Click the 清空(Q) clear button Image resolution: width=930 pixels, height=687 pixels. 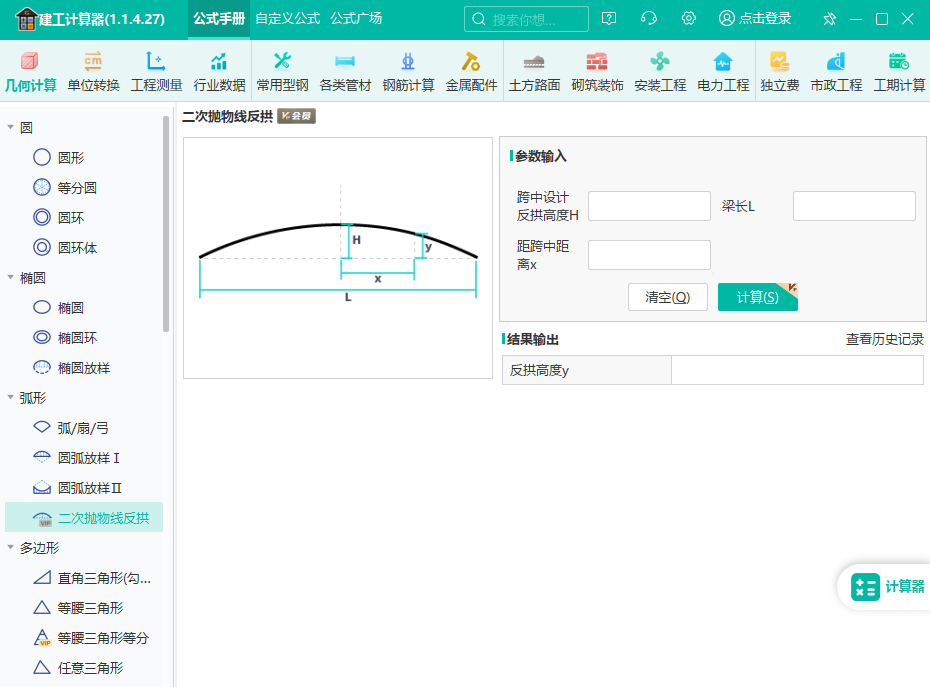point(667,297)
